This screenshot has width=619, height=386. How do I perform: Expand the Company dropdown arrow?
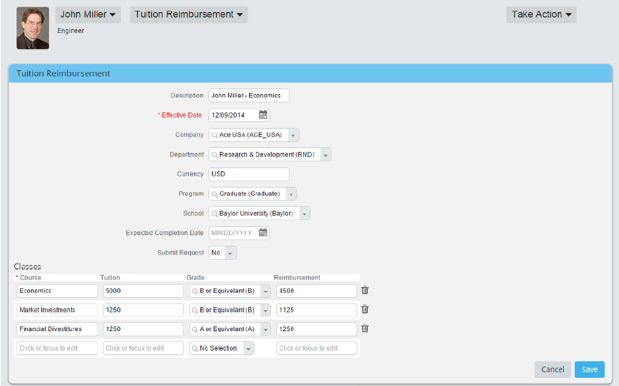click(x=293, y=135)
